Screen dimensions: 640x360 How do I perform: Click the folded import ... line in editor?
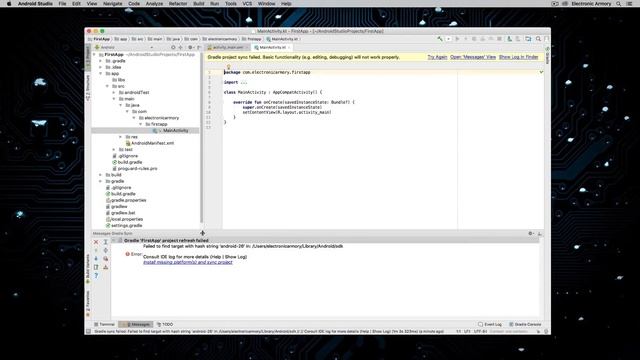[236, 82]
